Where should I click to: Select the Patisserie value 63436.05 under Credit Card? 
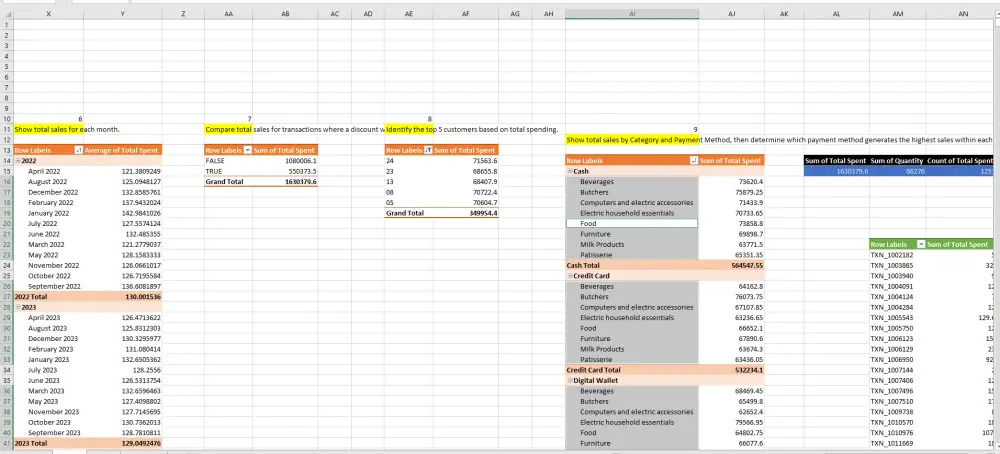732,359
